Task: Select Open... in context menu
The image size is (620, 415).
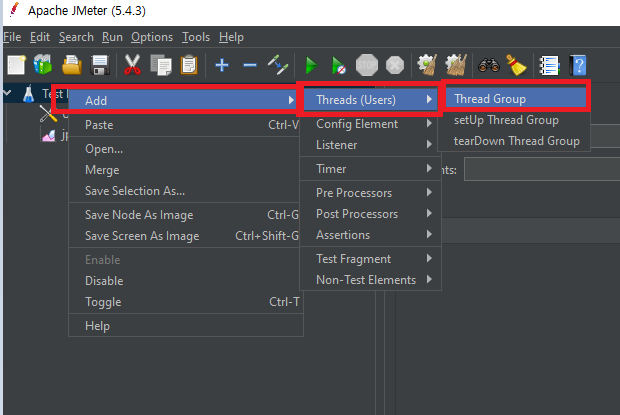Action: point(184,149)
